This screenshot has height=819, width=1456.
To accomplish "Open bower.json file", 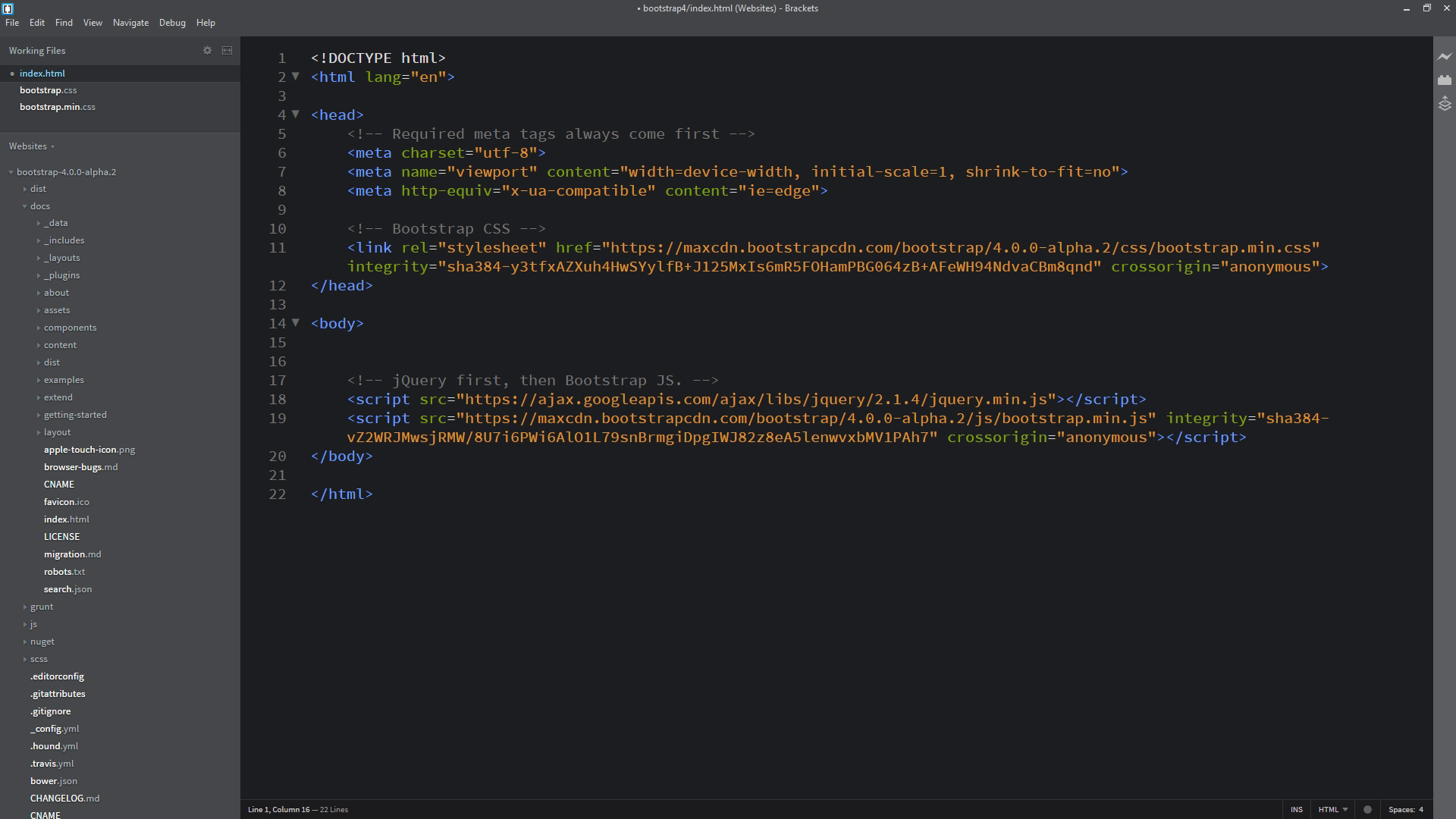I will coord(53,781).
